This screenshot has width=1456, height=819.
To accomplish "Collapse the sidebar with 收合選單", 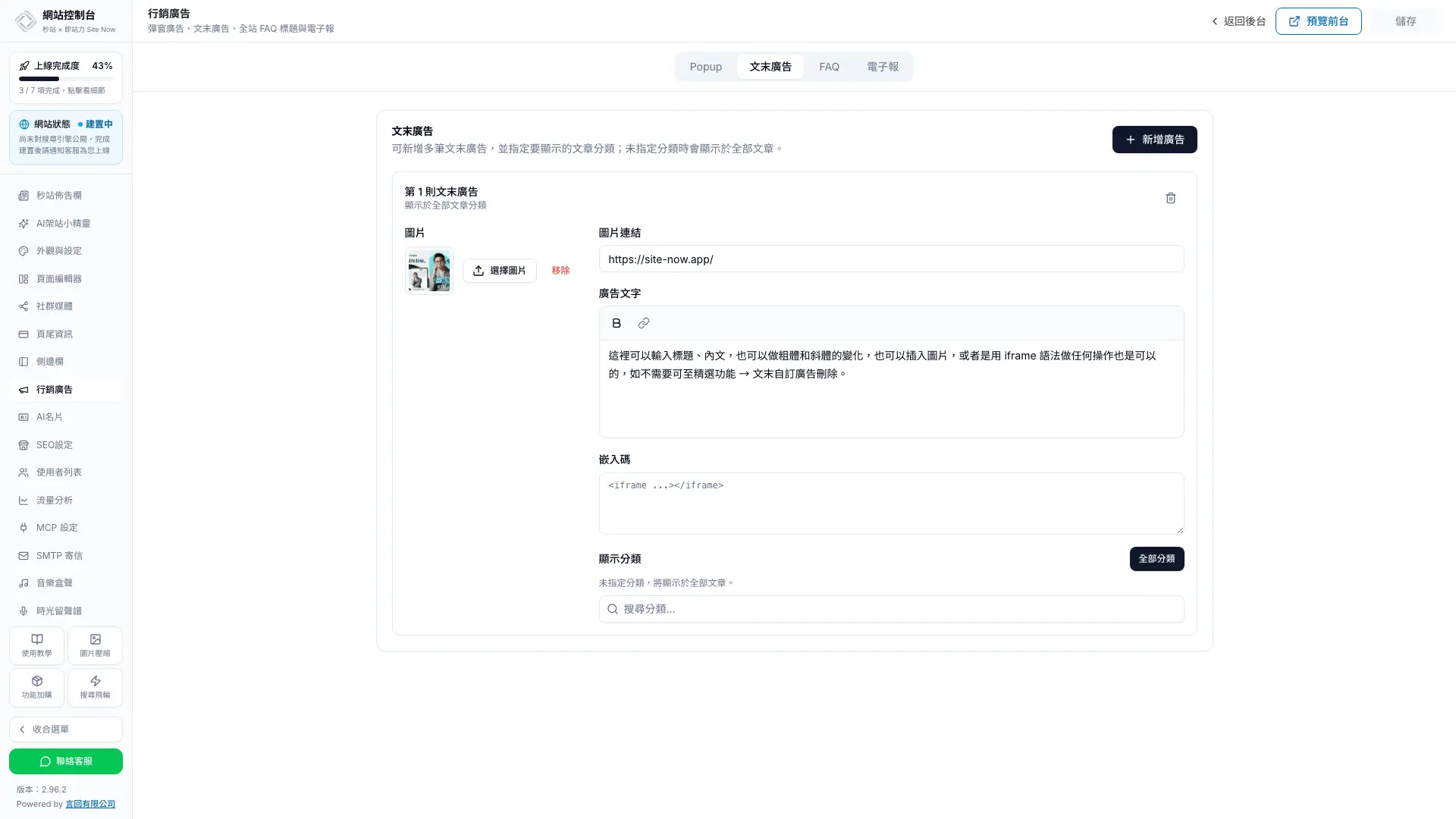I will 66,730.
